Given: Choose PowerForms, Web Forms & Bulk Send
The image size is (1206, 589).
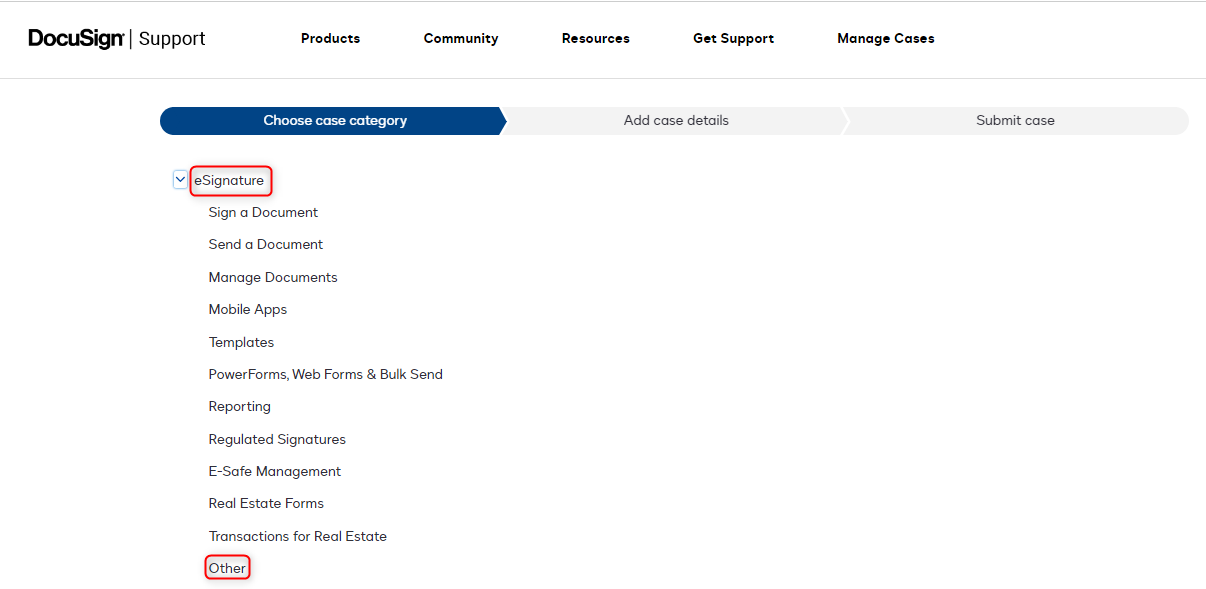Looking at the screenshot, I should pyautogui.click(x=325, y=375).
